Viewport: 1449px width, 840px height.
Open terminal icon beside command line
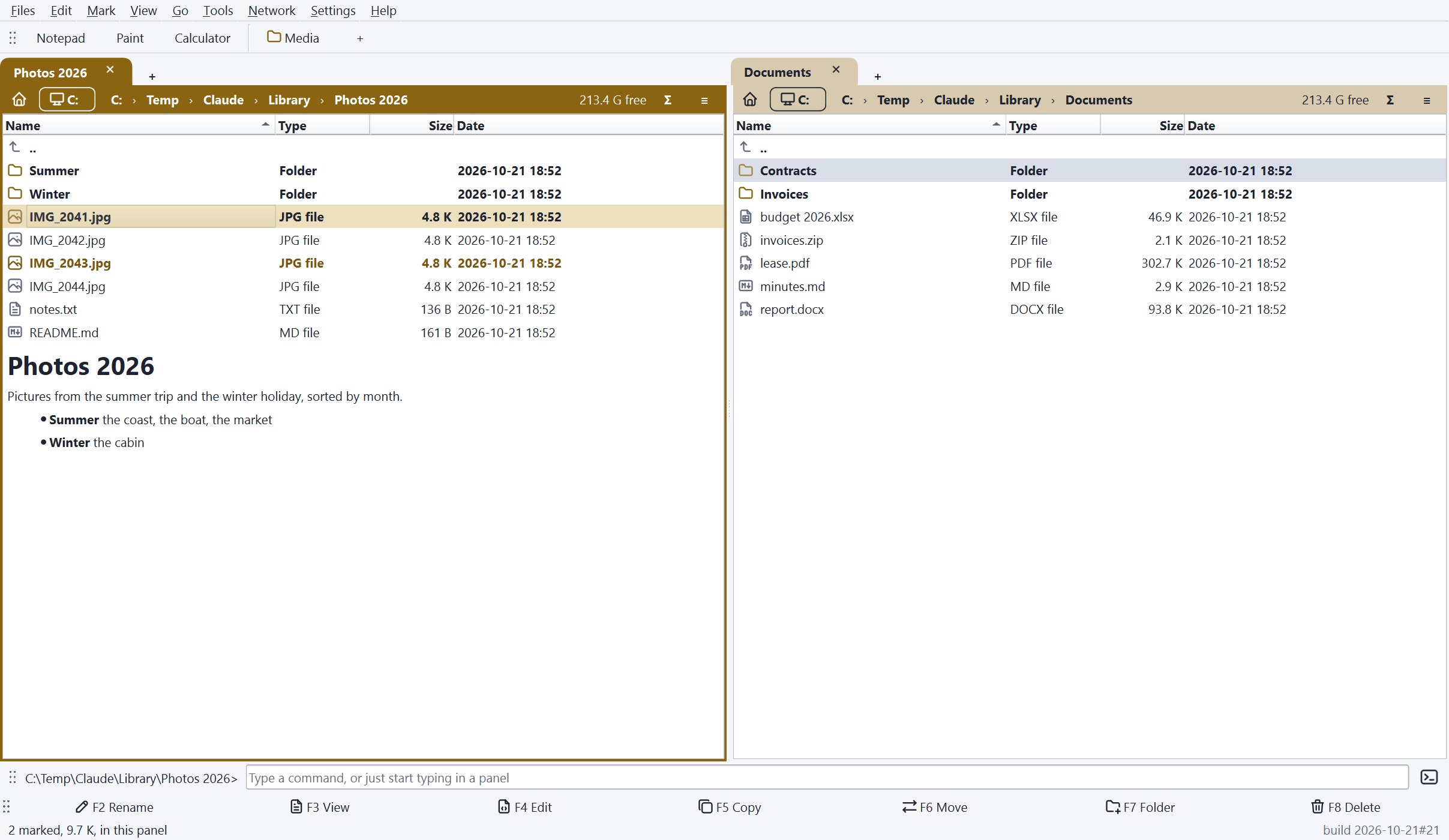click(x=1429, y=778)
